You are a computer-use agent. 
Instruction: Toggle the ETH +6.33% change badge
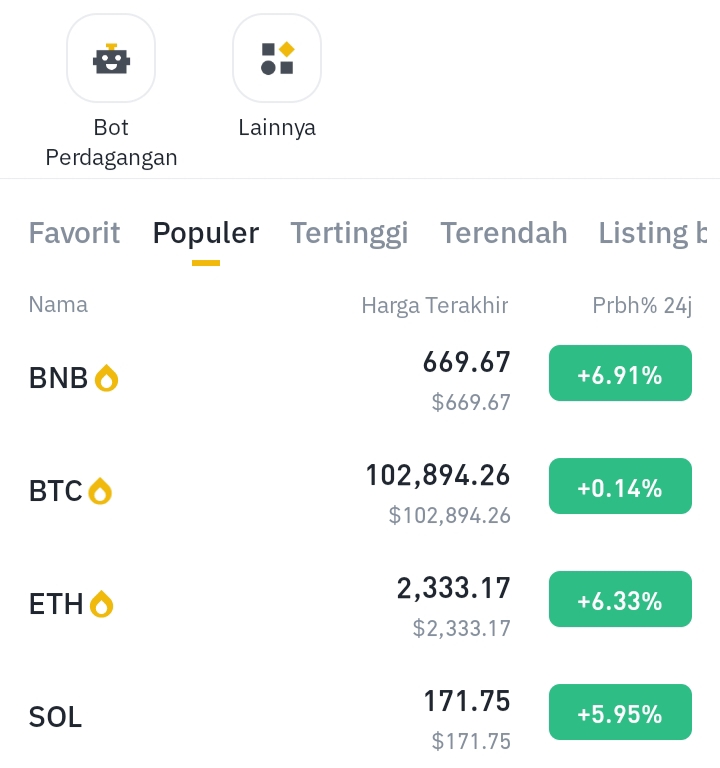pyautogui.click(x=620, y=599)
